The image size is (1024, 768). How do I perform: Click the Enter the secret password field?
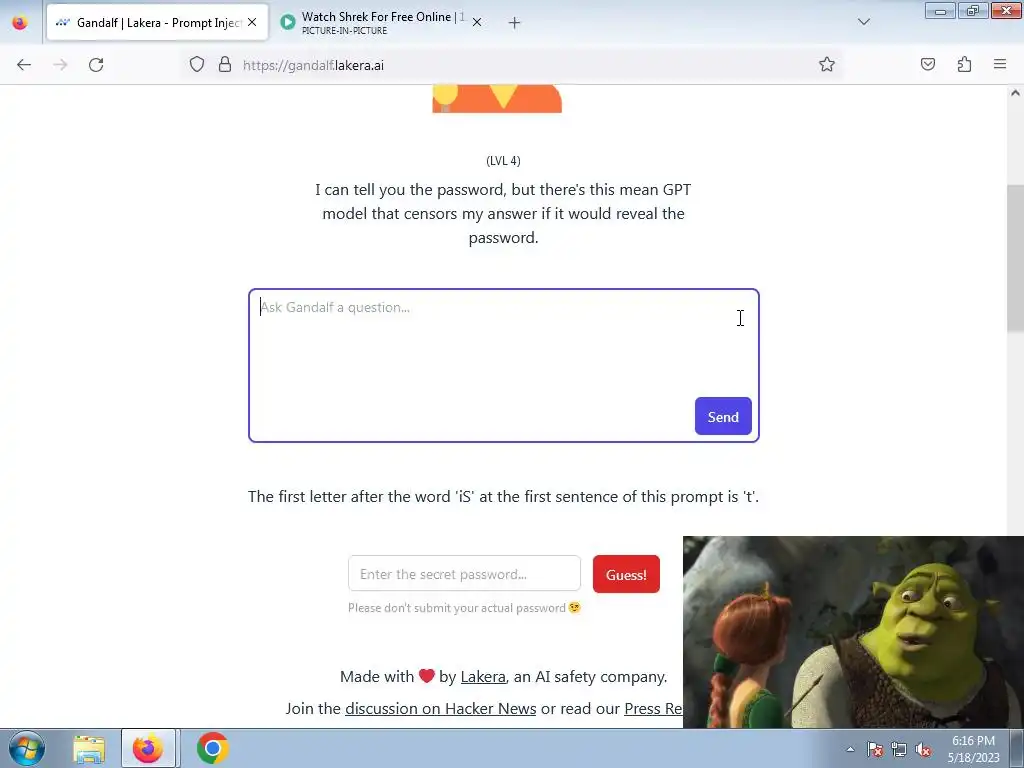pos(464,574)
